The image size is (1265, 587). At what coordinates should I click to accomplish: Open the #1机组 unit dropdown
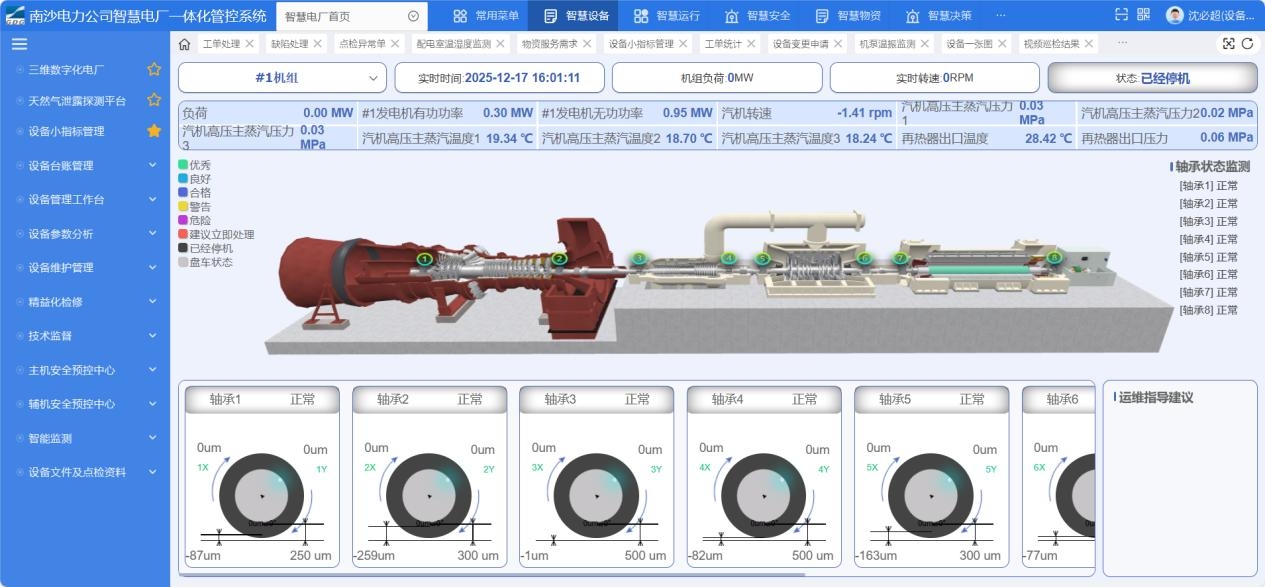pos(282,78)
